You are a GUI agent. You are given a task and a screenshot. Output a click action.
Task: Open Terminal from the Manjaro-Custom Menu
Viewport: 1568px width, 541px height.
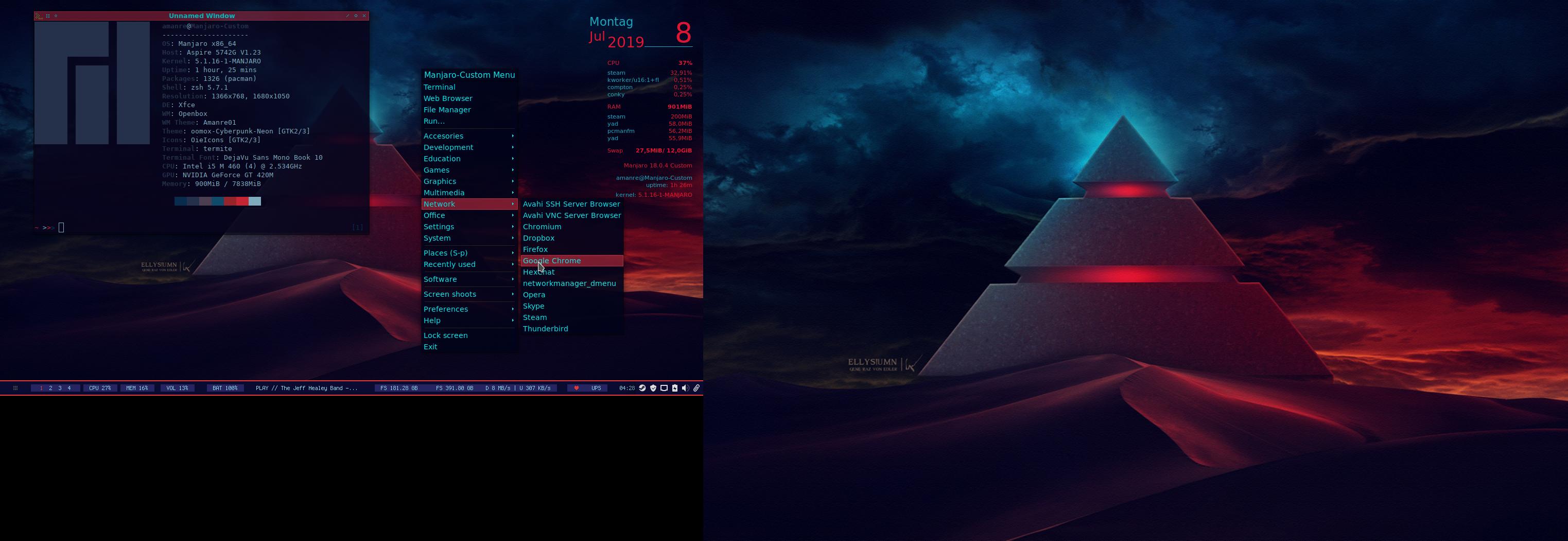click(440, 87)
